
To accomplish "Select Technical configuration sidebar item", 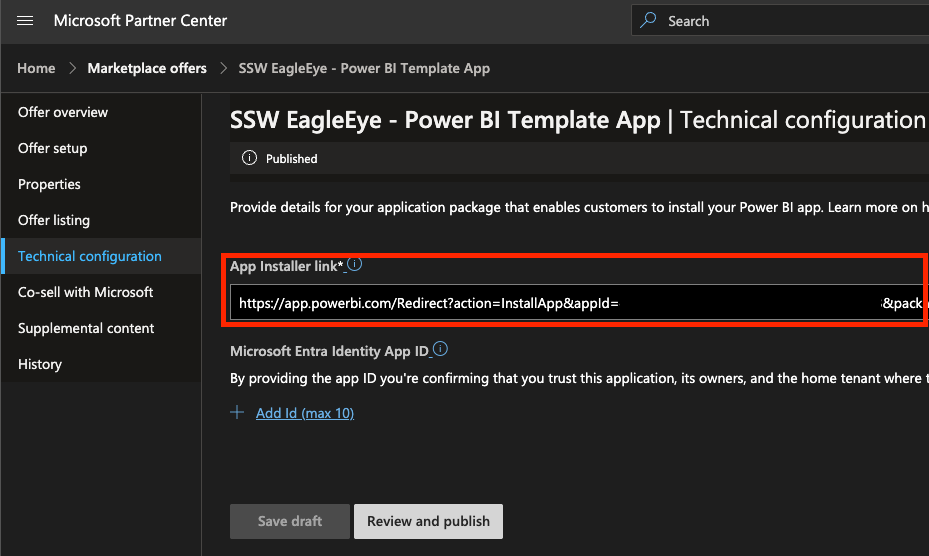I will 101,256.
